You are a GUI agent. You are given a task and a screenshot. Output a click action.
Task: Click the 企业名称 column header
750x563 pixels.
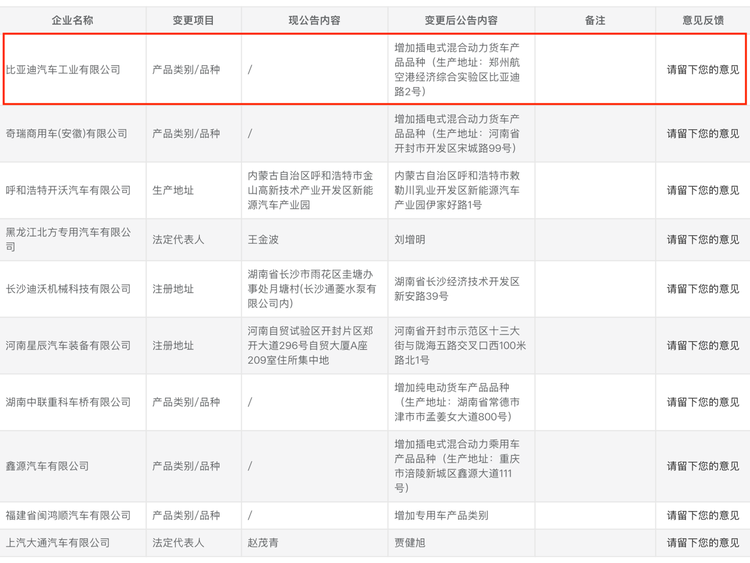(x=73, y=20)
